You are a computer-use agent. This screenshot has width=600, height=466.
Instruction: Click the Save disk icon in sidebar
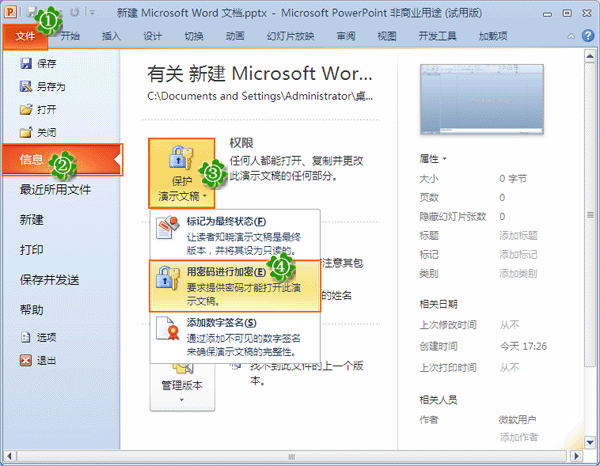coord(26,64)
